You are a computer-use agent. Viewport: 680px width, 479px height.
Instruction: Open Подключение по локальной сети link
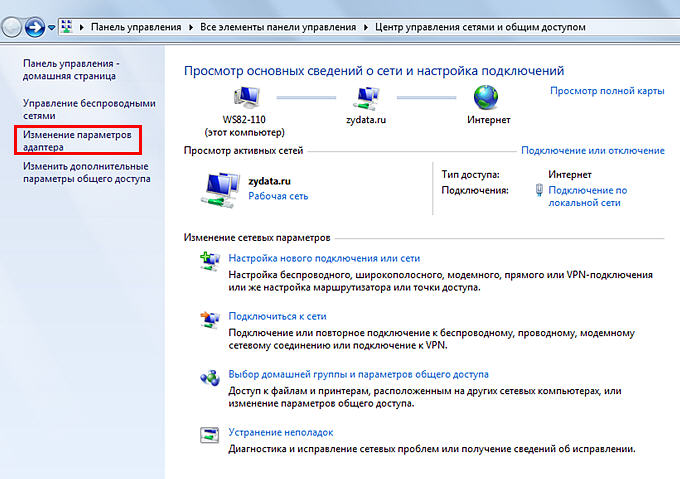click(x=587, y=196)
